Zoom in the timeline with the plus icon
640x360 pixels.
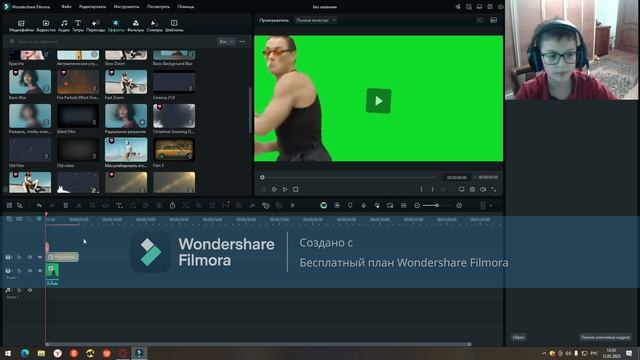pyautogui.click(x=459, y=205)
